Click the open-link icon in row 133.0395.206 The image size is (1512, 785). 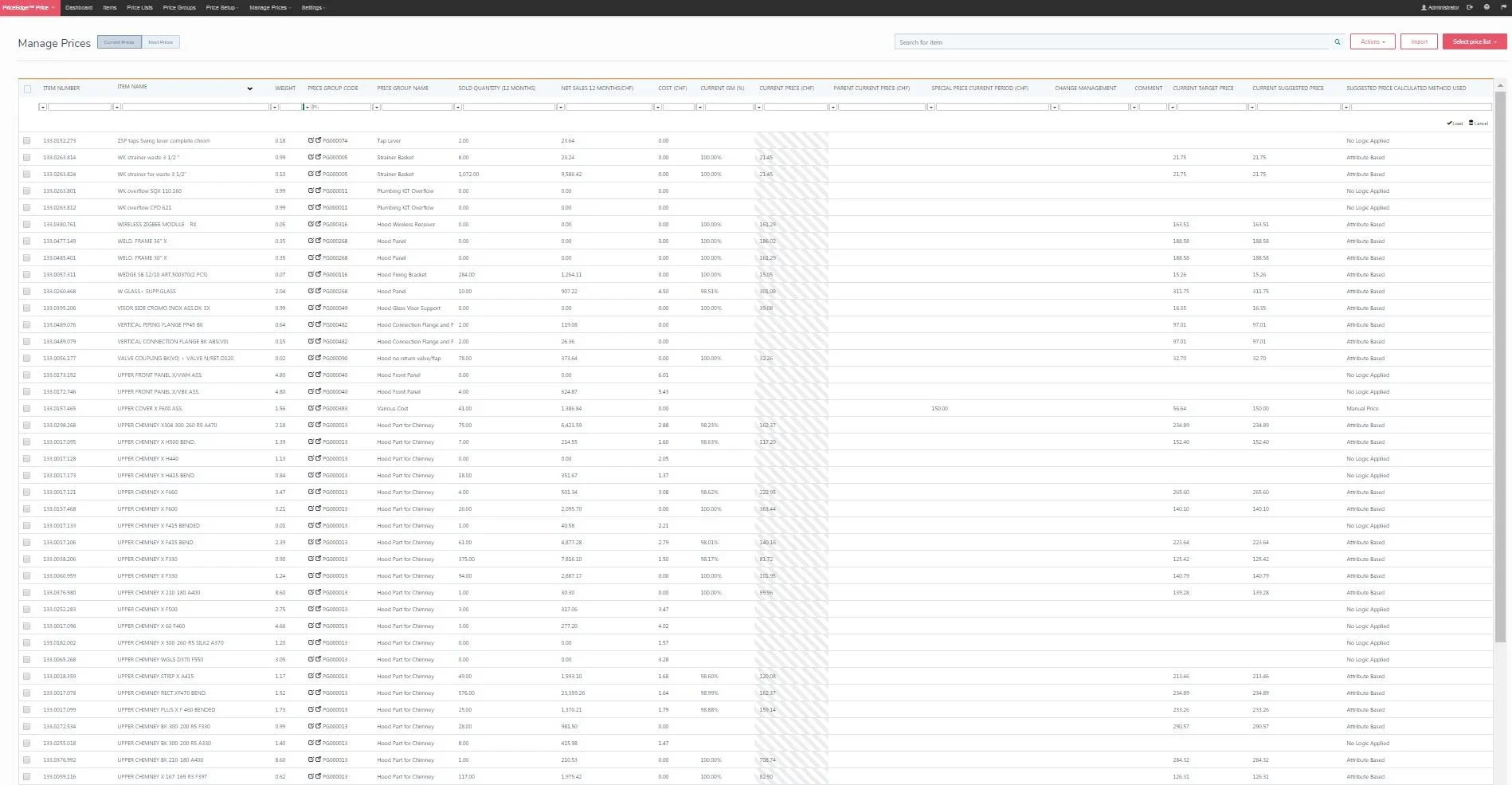(318, 308)
